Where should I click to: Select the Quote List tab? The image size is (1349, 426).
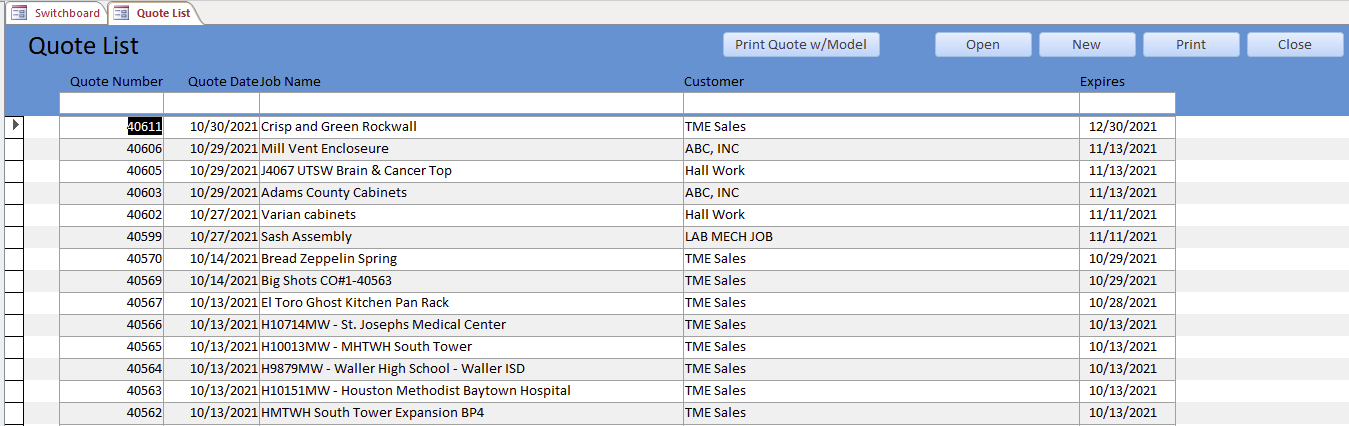(x=163, y=13)
